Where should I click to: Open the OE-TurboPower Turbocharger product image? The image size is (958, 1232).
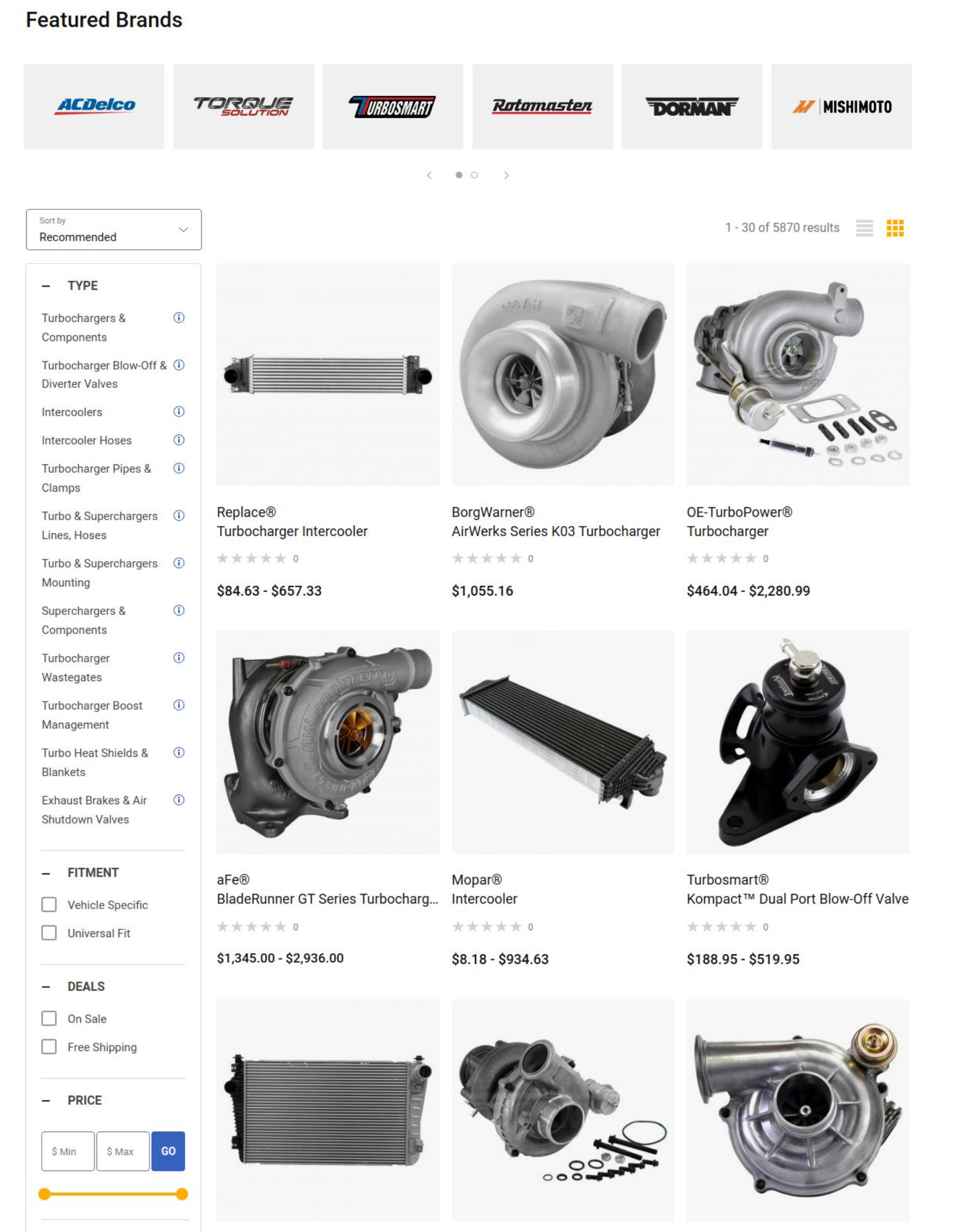click(x=798, y=374)
